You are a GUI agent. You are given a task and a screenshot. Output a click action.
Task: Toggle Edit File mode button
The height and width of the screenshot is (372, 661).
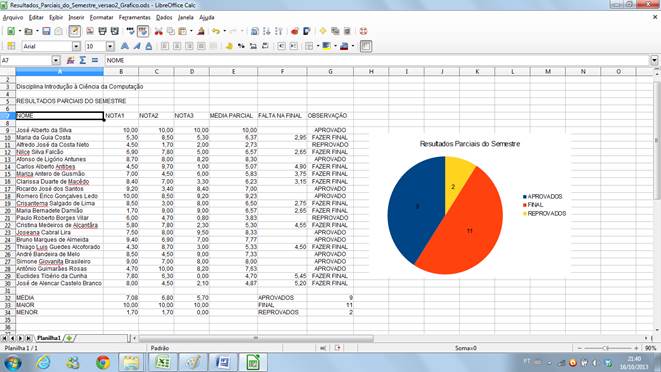[75, 31]
